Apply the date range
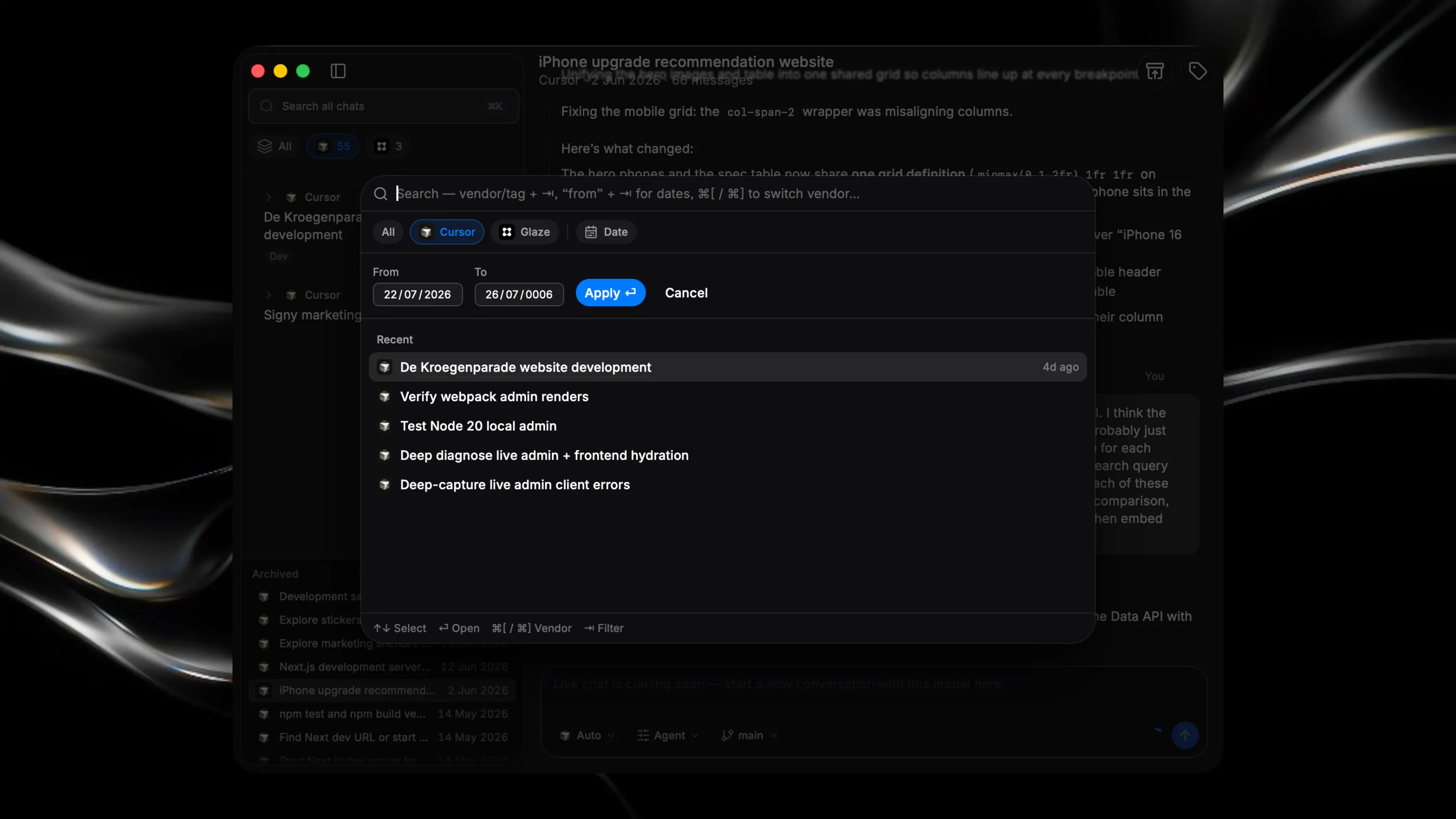This screenshot has height=819, width=1456. tap(611, 293)
